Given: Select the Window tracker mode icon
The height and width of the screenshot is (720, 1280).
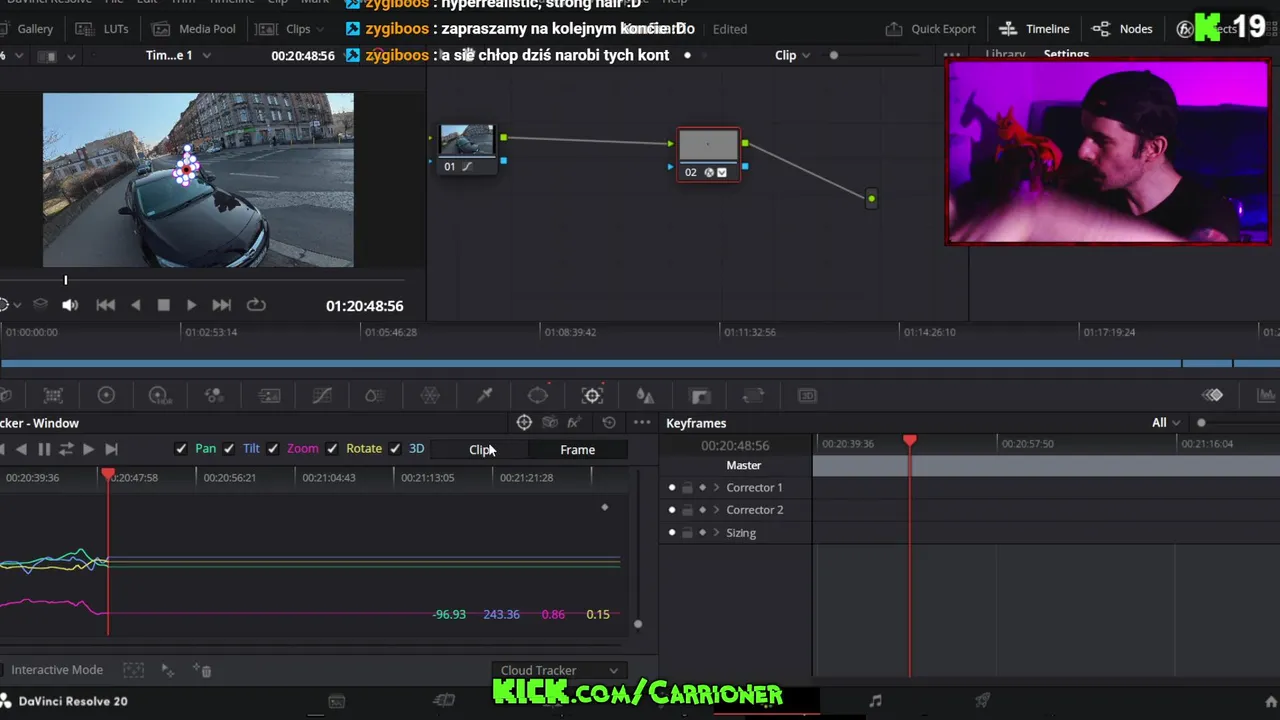Looking at the screenshot, I should 524,423.
